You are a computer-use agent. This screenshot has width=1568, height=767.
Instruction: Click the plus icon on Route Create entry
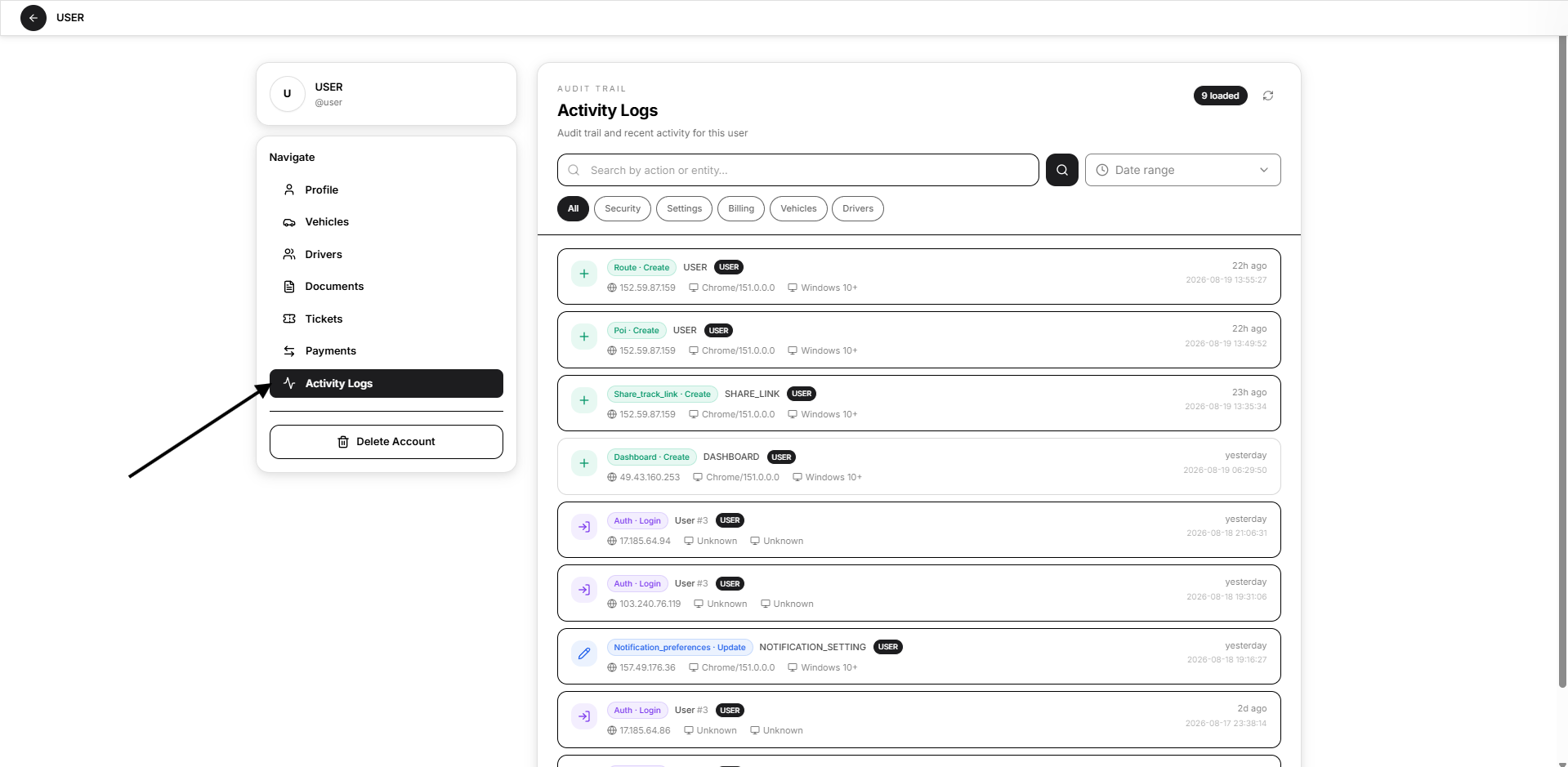coord(584,274)
